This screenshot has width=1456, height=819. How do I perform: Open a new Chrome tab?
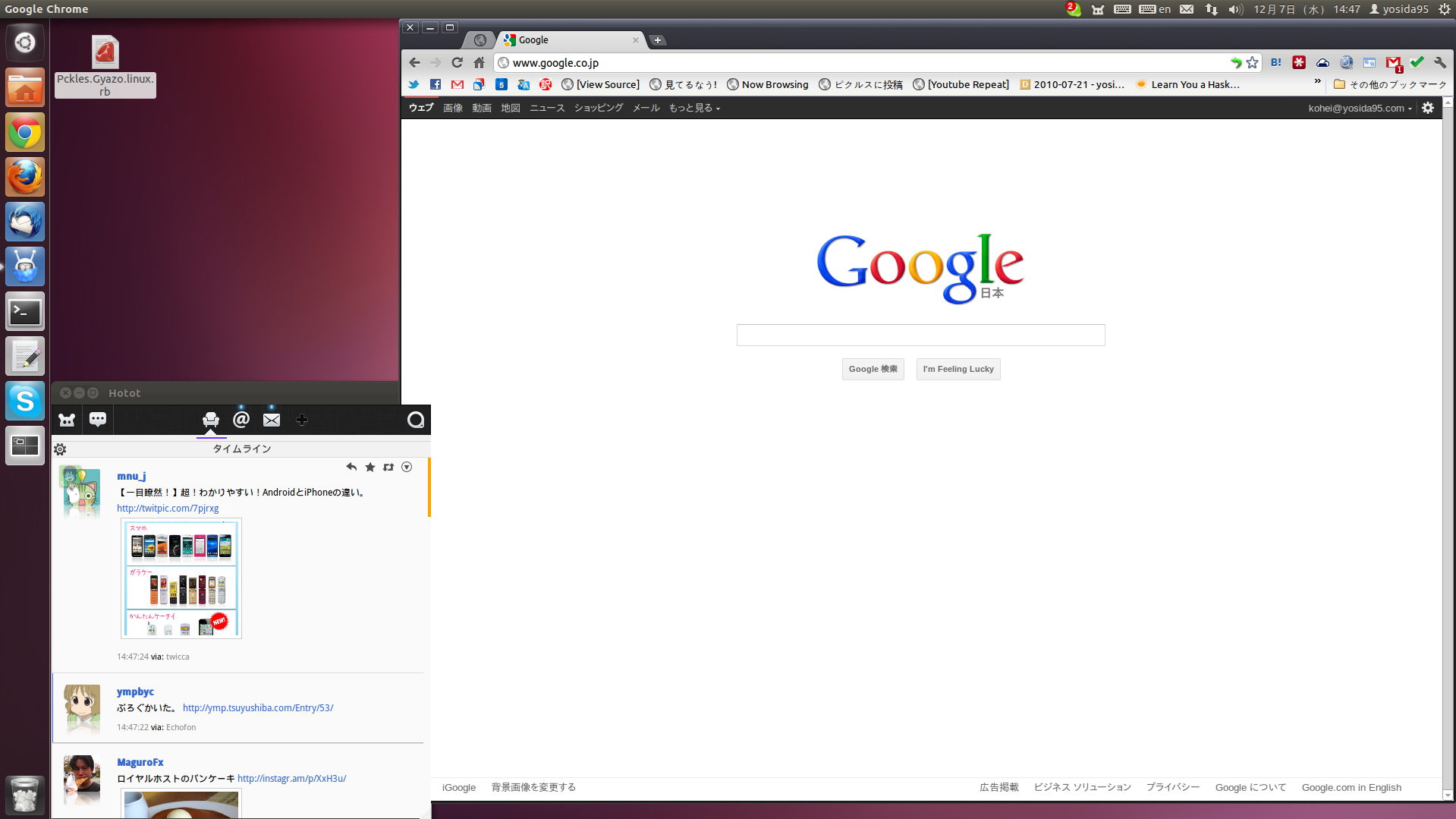(658, 40)
